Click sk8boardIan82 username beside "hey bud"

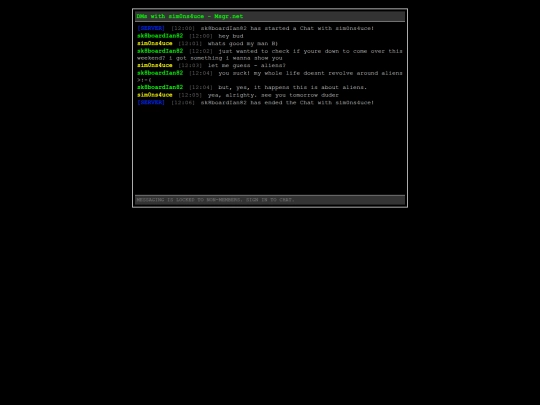coord(160,36)
